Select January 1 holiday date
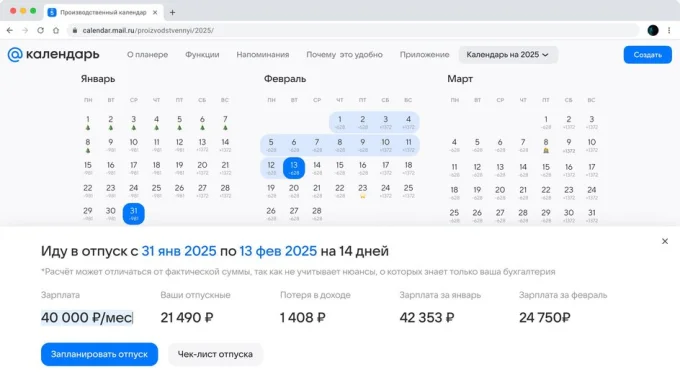Viewport: 680px width, 382px height. [x=88, y=122]
